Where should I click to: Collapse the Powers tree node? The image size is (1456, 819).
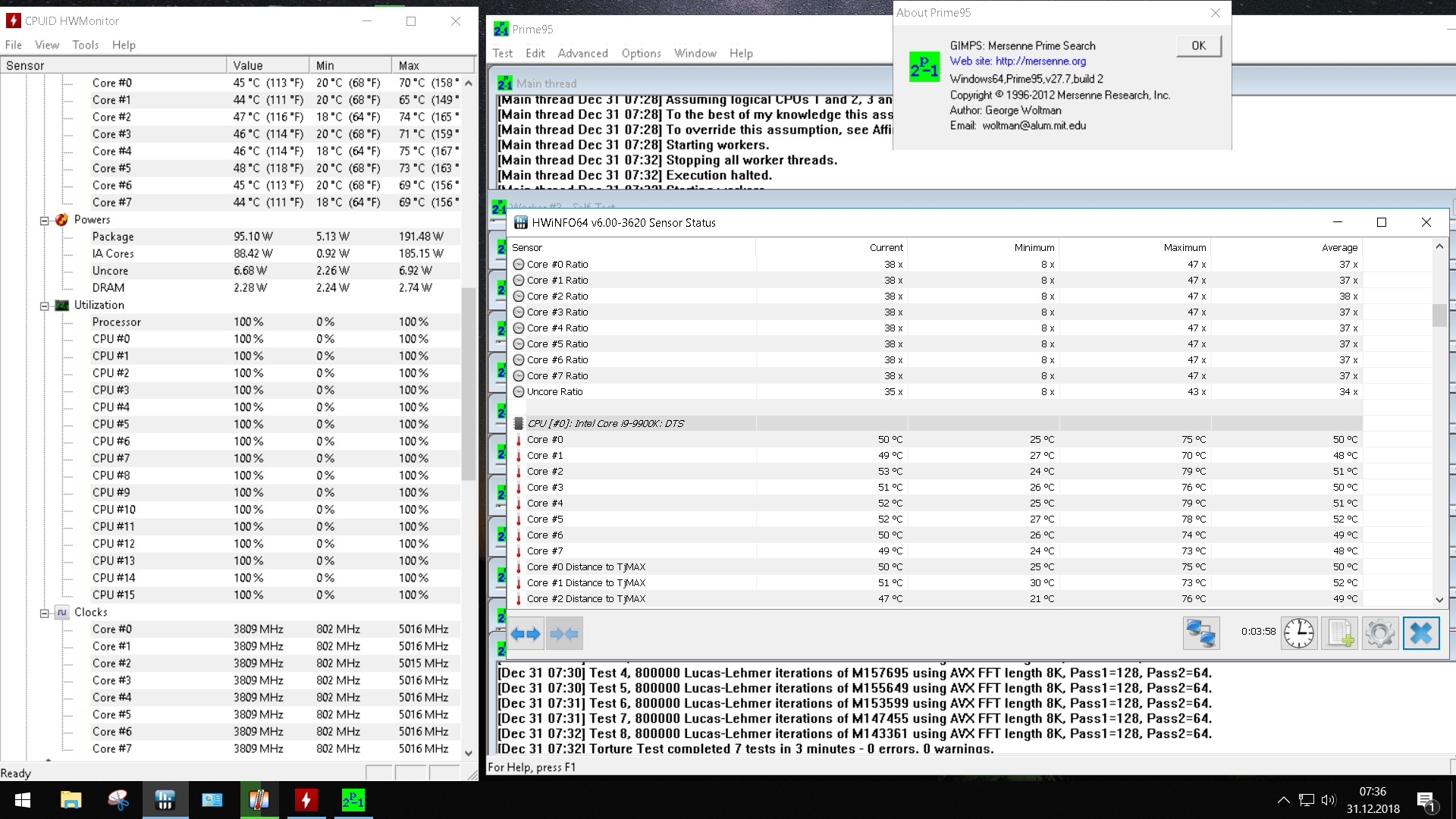pyautogui.click(x=45, y=221)
